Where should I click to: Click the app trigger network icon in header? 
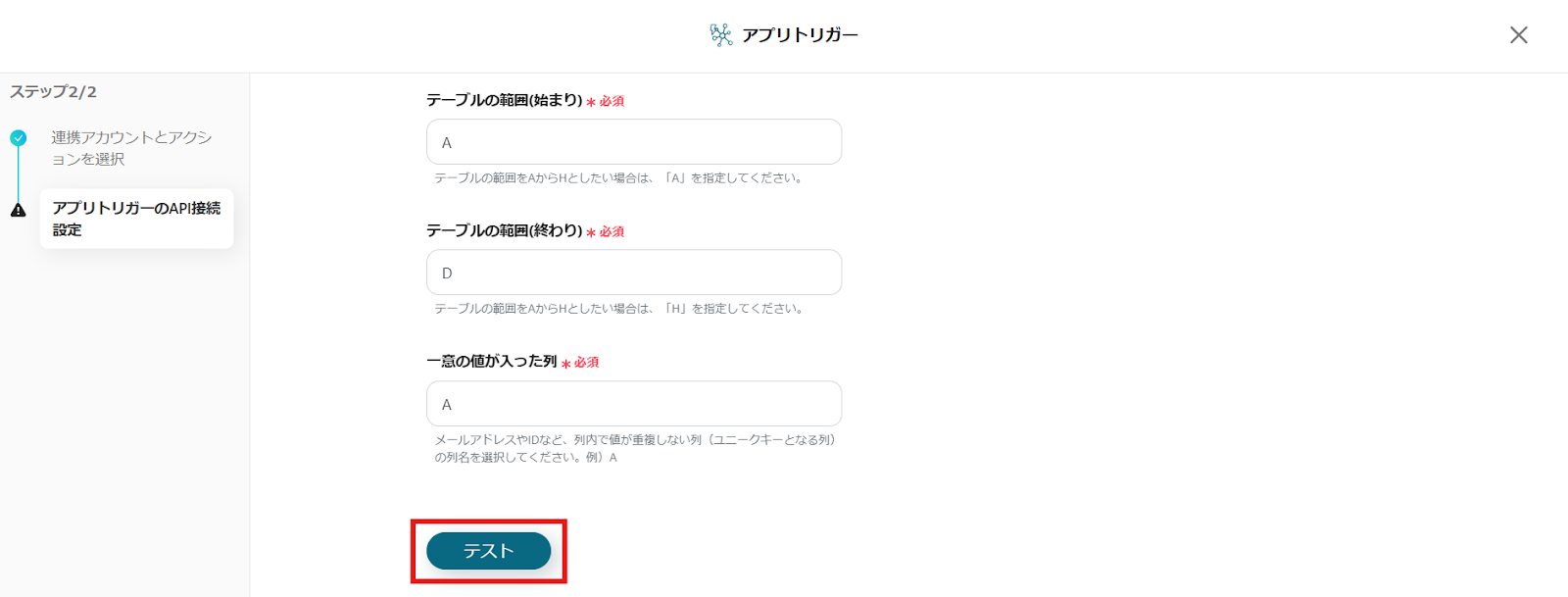pos(721,35)
